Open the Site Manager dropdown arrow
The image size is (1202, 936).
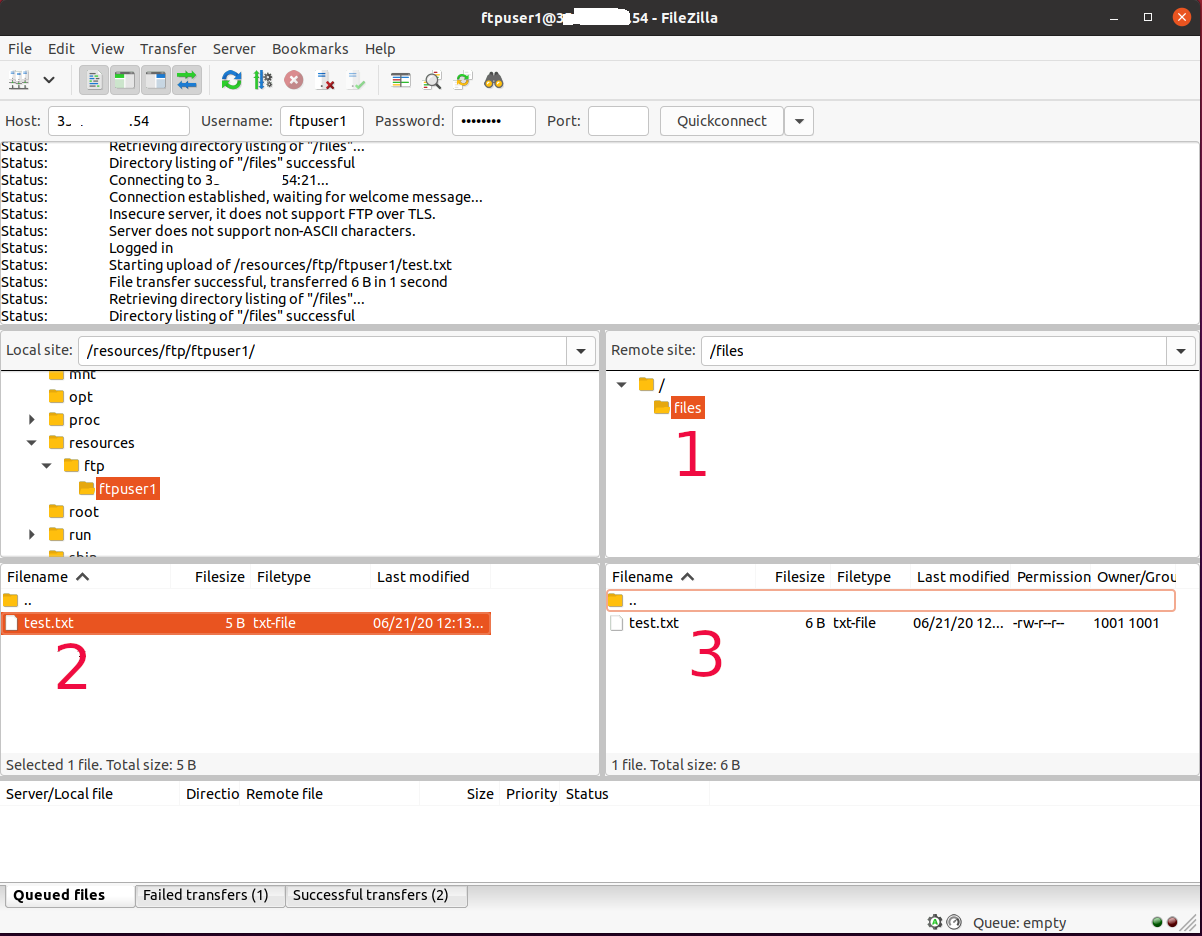click(x=49, y=80)
